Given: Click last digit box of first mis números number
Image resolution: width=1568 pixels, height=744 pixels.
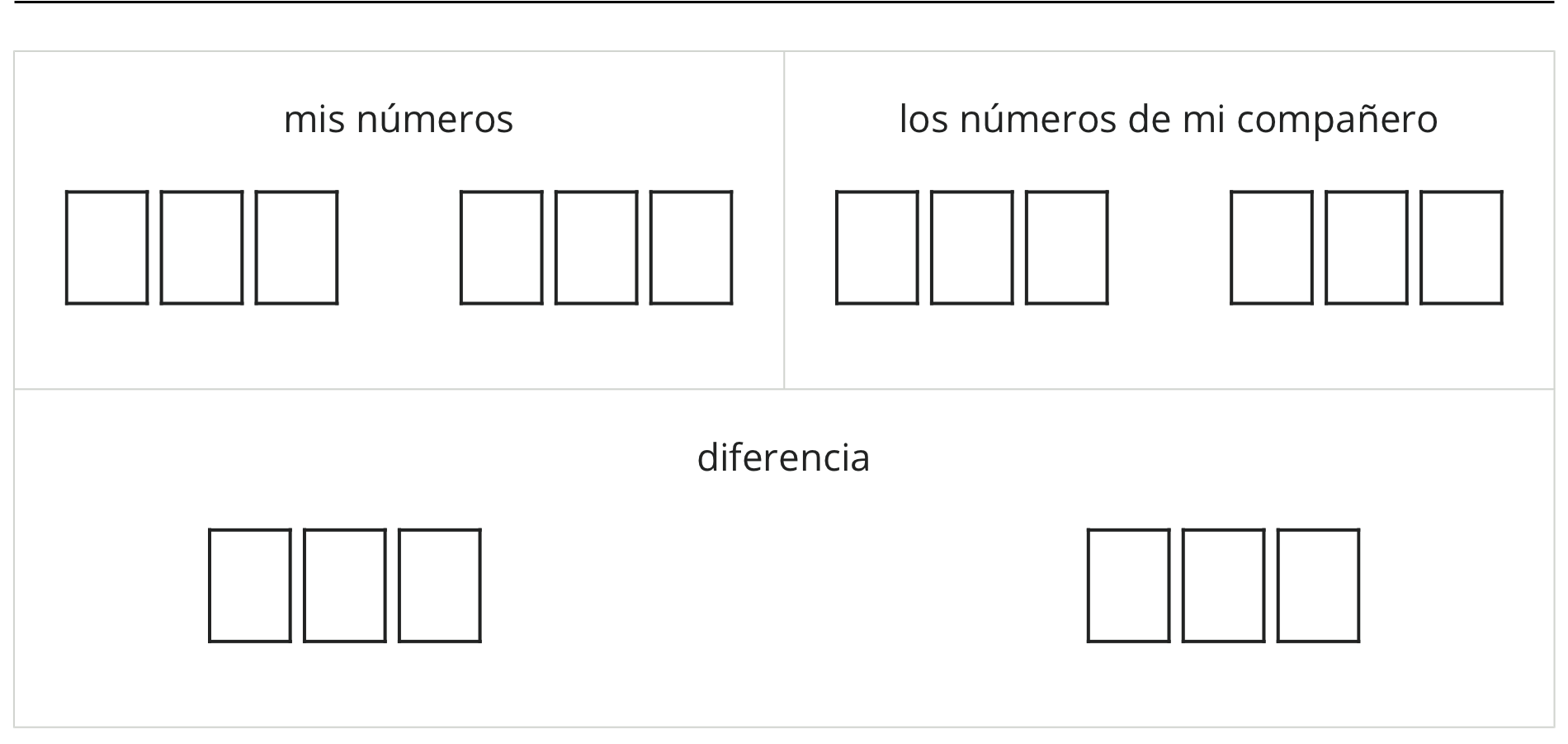Looking at the screenshot, I should pos(296,248).
